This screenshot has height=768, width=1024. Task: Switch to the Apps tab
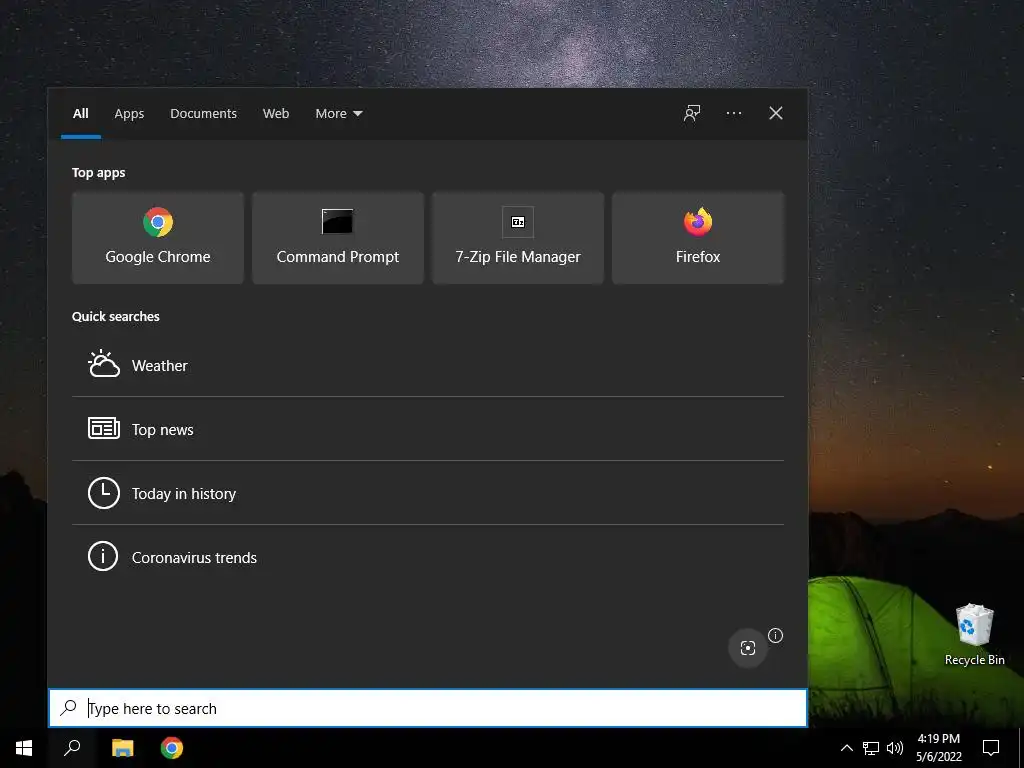point(129,114)
